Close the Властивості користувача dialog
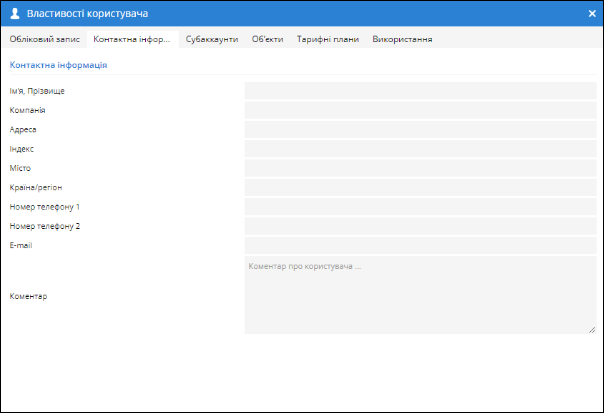 592,14
